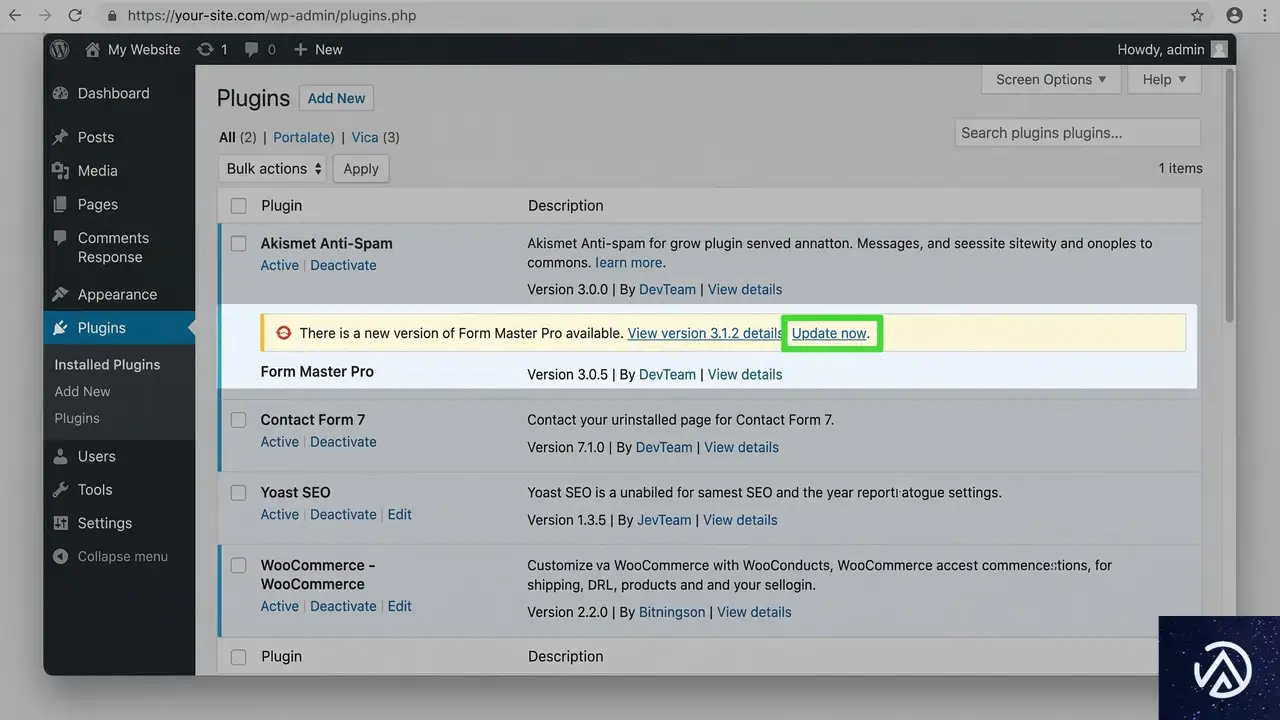Open Dashboard from the sidebar
The width and height of the screenshot is (1280, 720).
tap(113, 93)
